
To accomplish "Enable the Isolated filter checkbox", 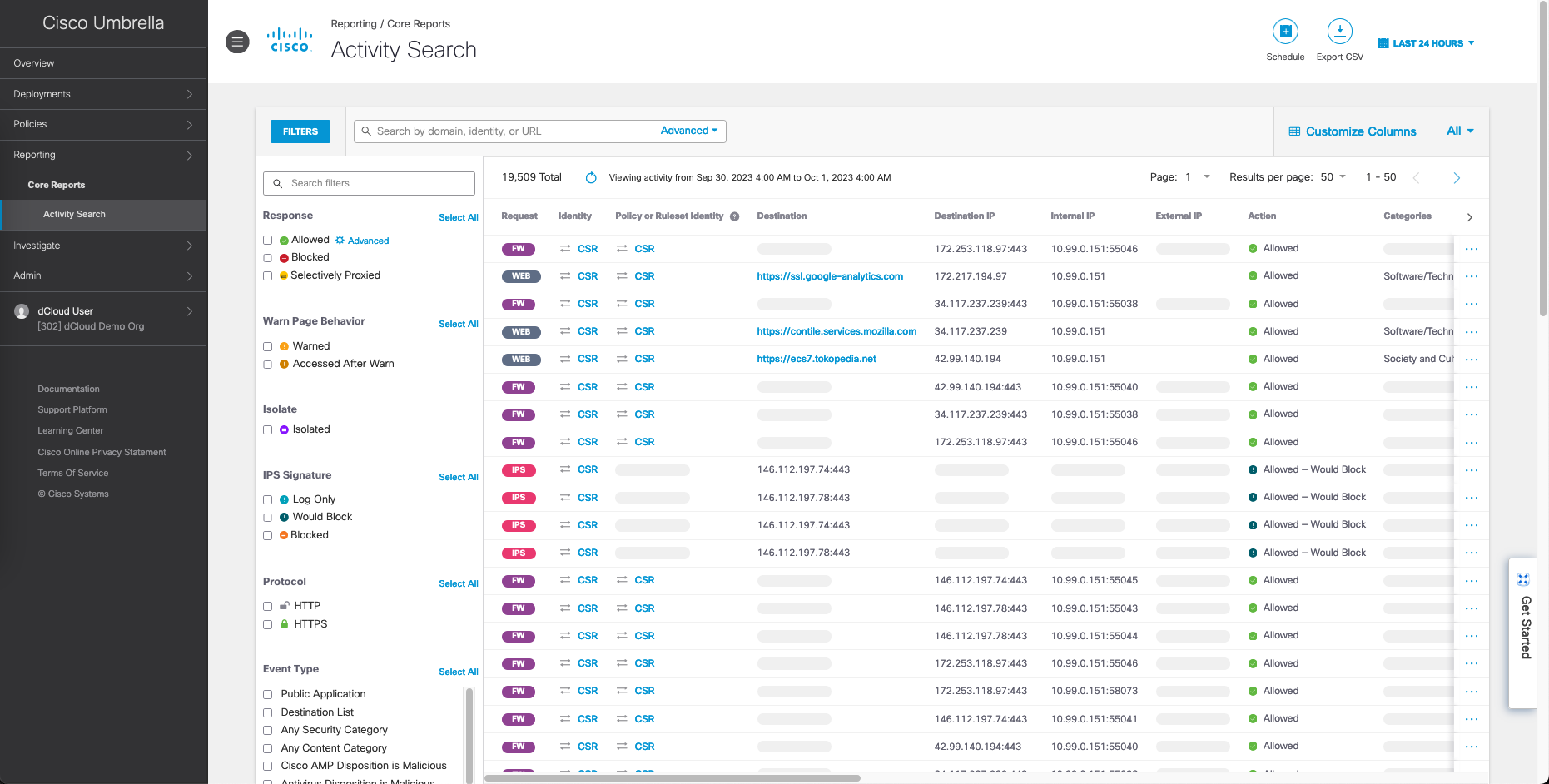I will pos(268,430).
